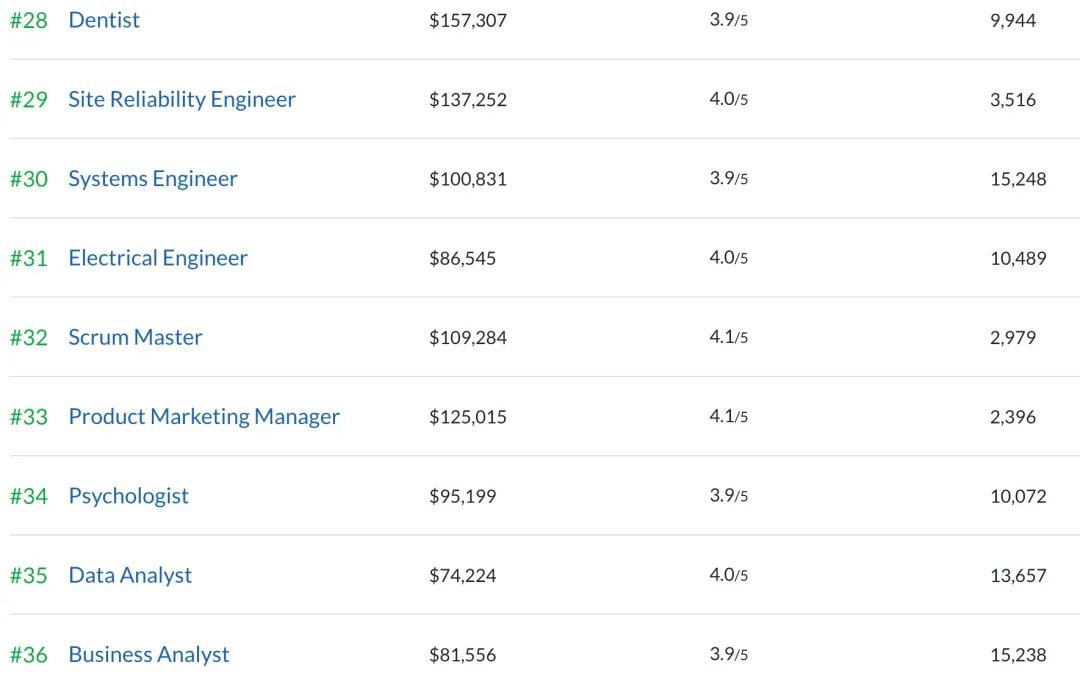The height and width of the screenshot is (676, 1080).
Task: Click the #33 rank number
Action: 29,416
